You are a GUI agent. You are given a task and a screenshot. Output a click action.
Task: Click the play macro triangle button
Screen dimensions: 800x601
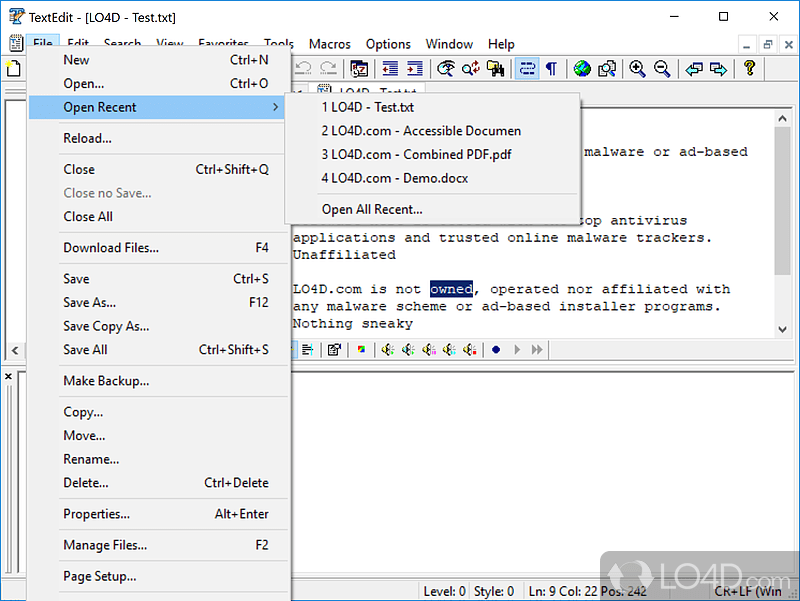pos(517,350)
